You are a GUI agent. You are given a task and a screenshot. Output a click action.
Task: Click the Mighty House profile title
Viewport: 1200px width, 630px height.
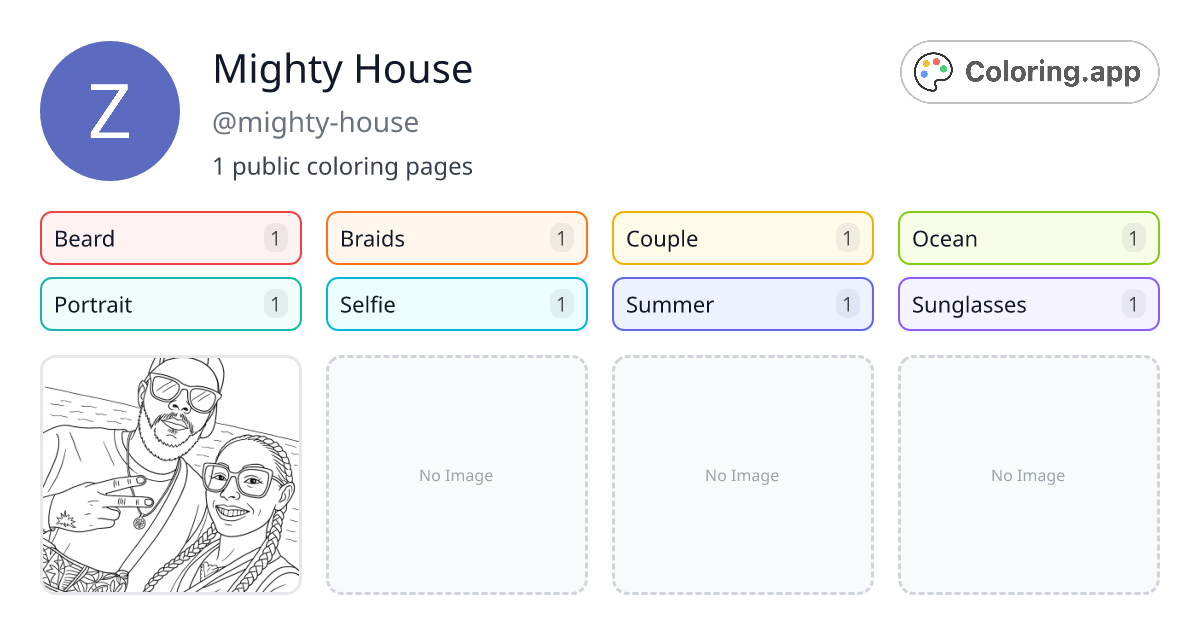tap(343, 70)
